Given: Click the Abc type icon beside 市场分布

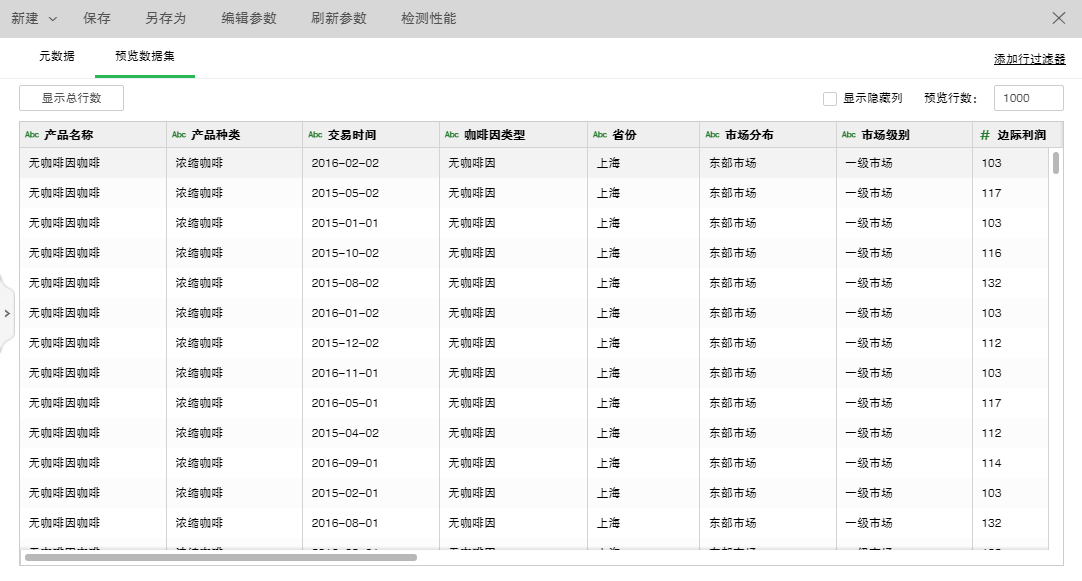Looking at the screenshot, I should coord(712,135).
